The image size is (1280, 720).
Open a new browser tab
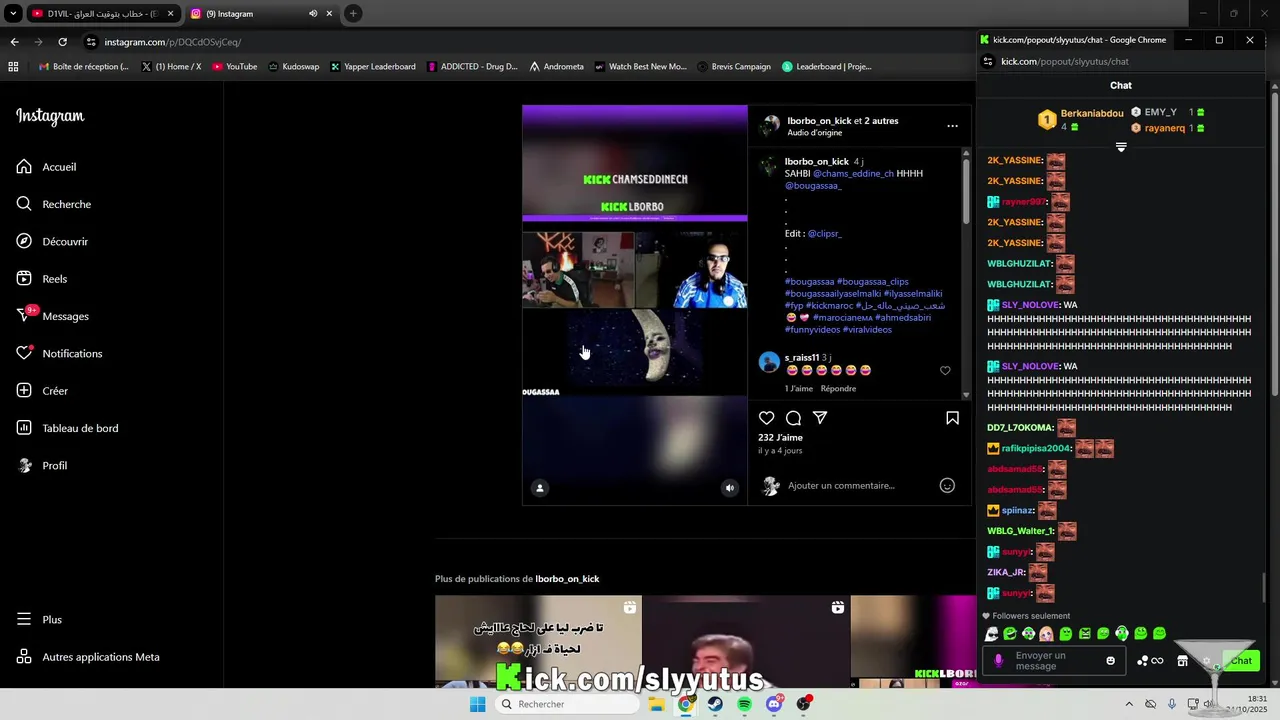[353, 14]
